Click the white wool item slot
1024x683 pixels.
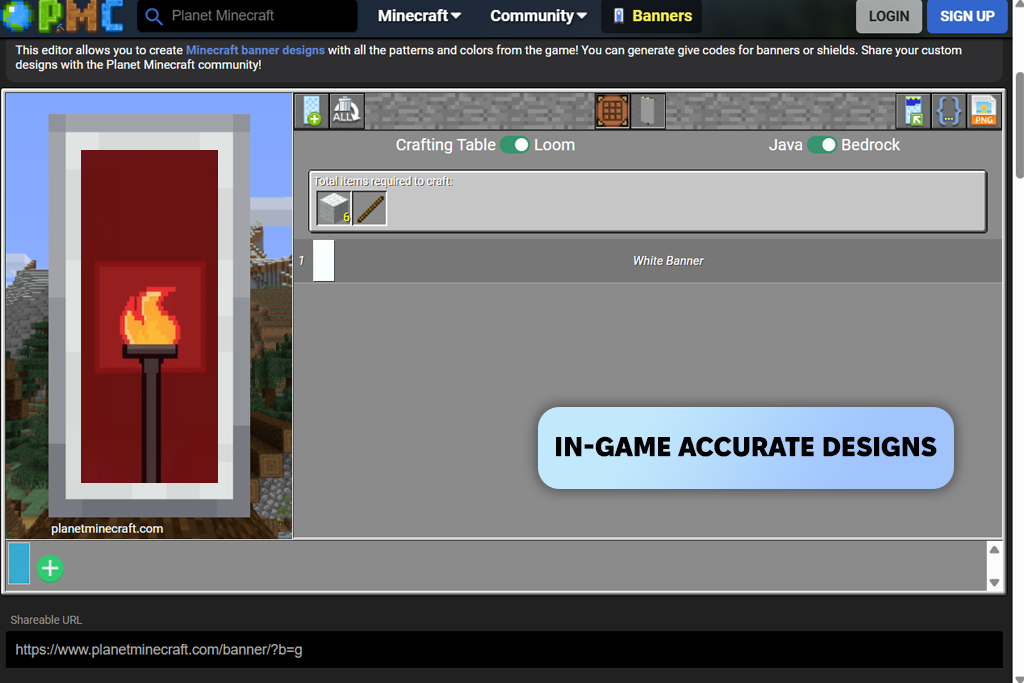click(334, 208)
